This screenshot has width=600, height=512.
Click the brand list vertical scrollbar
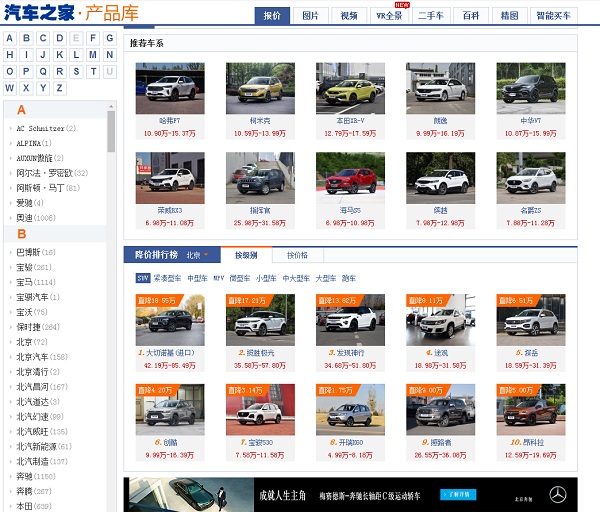click(x=111, y=132)
